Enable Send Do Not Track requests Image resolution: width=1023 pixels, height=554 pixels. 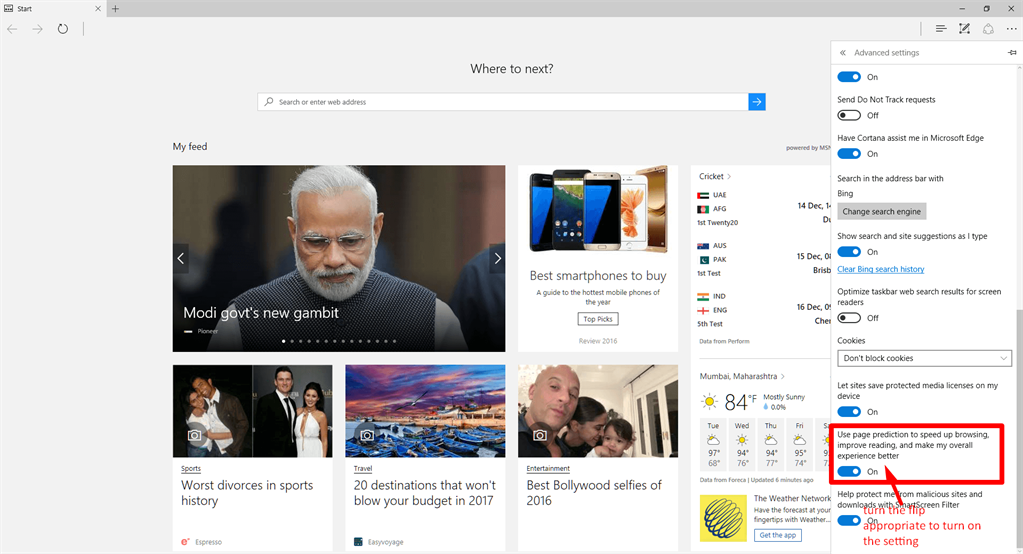click(849, 115)
